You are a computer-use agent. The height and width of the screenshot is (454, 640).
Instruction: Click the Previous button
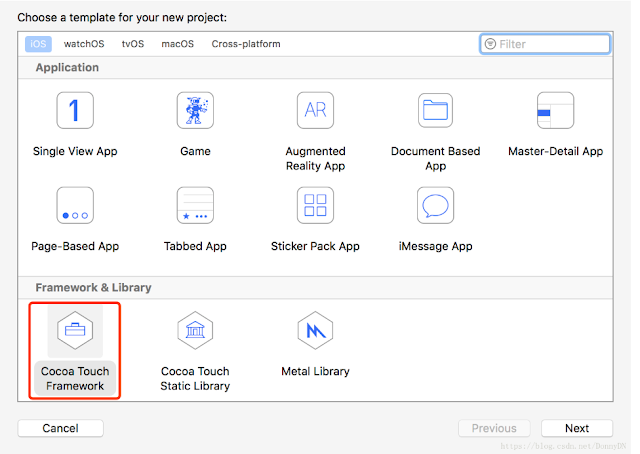click(x=494, y=428)
